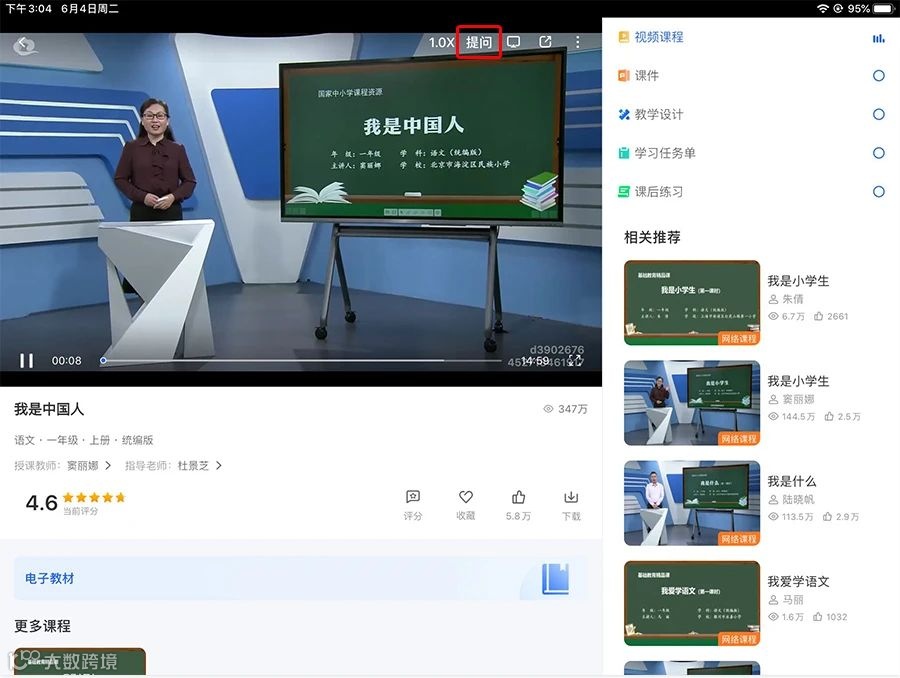Tap the 教学设计 blue tools icon
Image resolution: width=900 pixels, height=678 pixels.
(623, 114)
